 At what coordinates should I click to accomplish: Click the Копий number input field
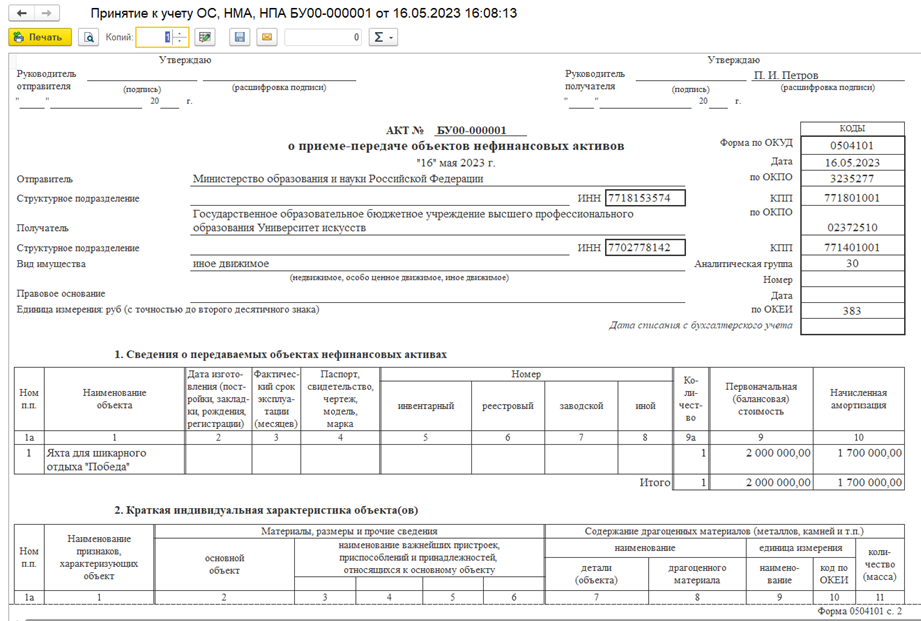tap(155, 37)
